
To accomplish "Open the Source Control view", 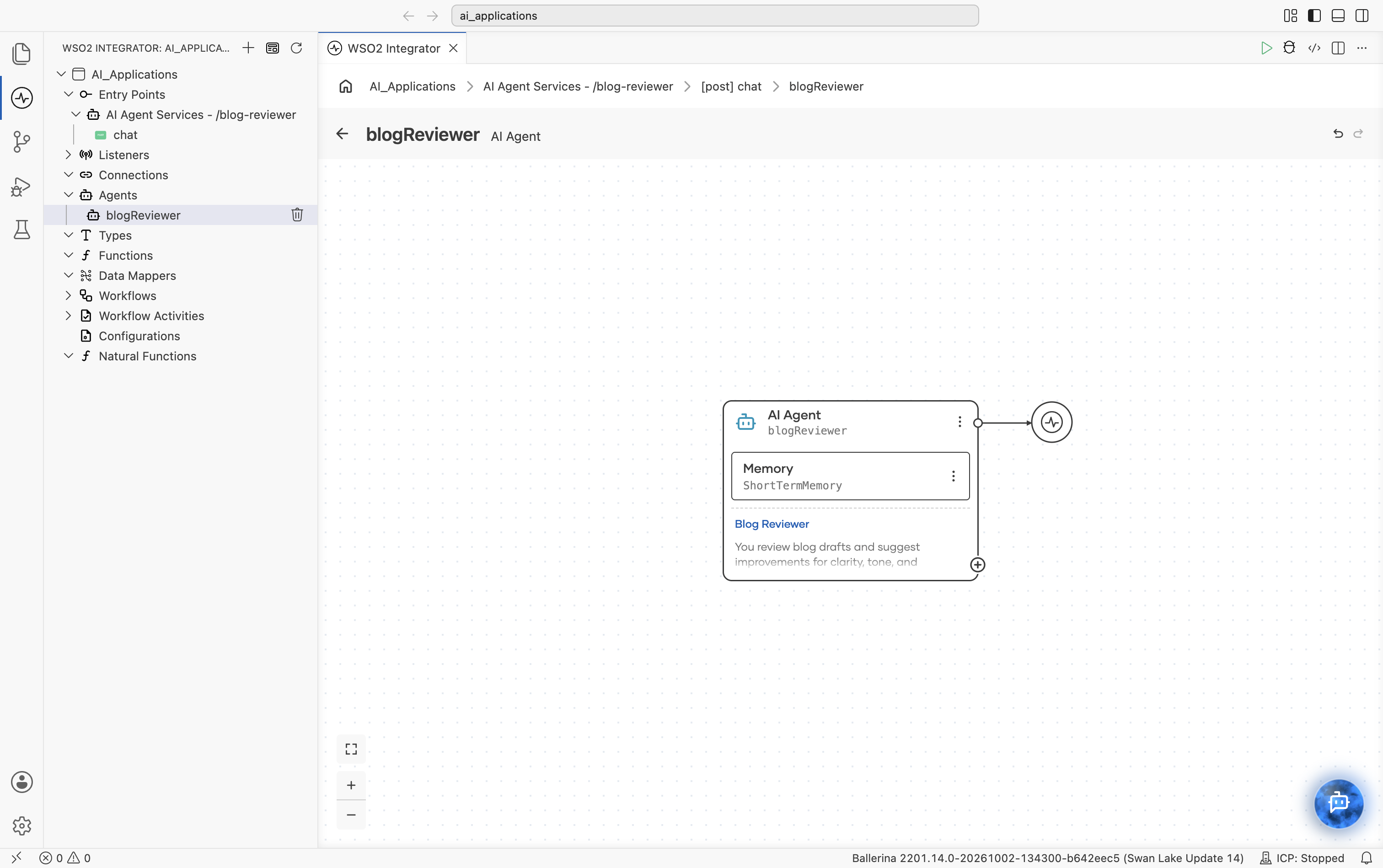I will click(22, 142).
